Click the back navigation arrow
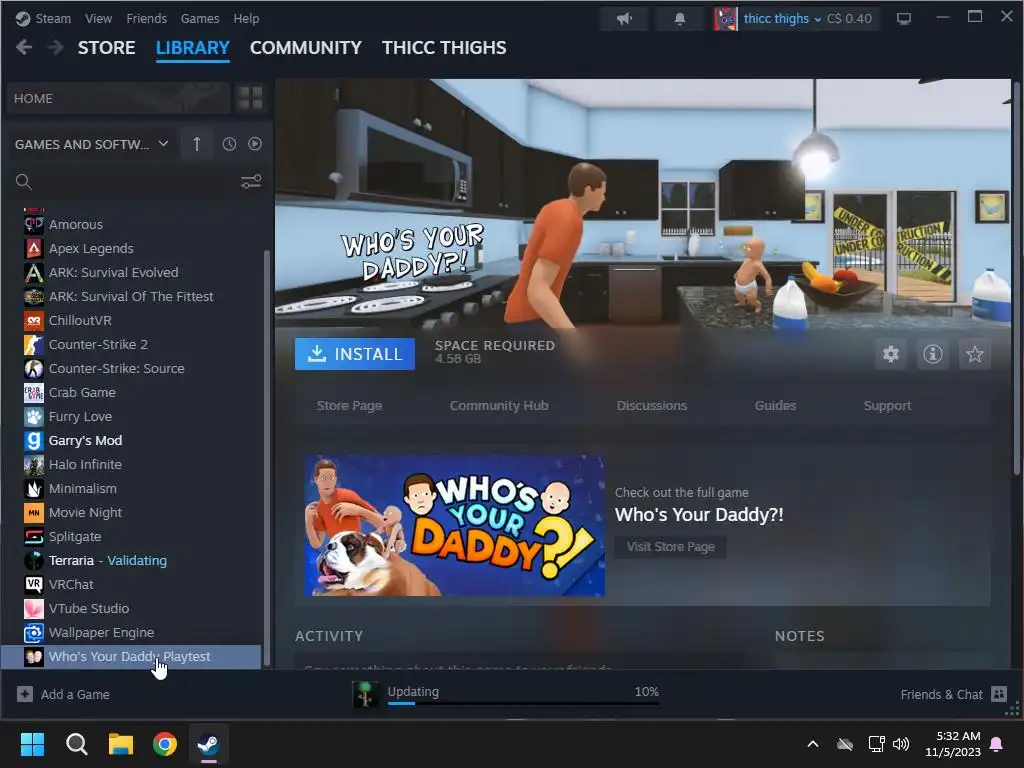Screen dimensions: 1024x768 tap(24, 47)
